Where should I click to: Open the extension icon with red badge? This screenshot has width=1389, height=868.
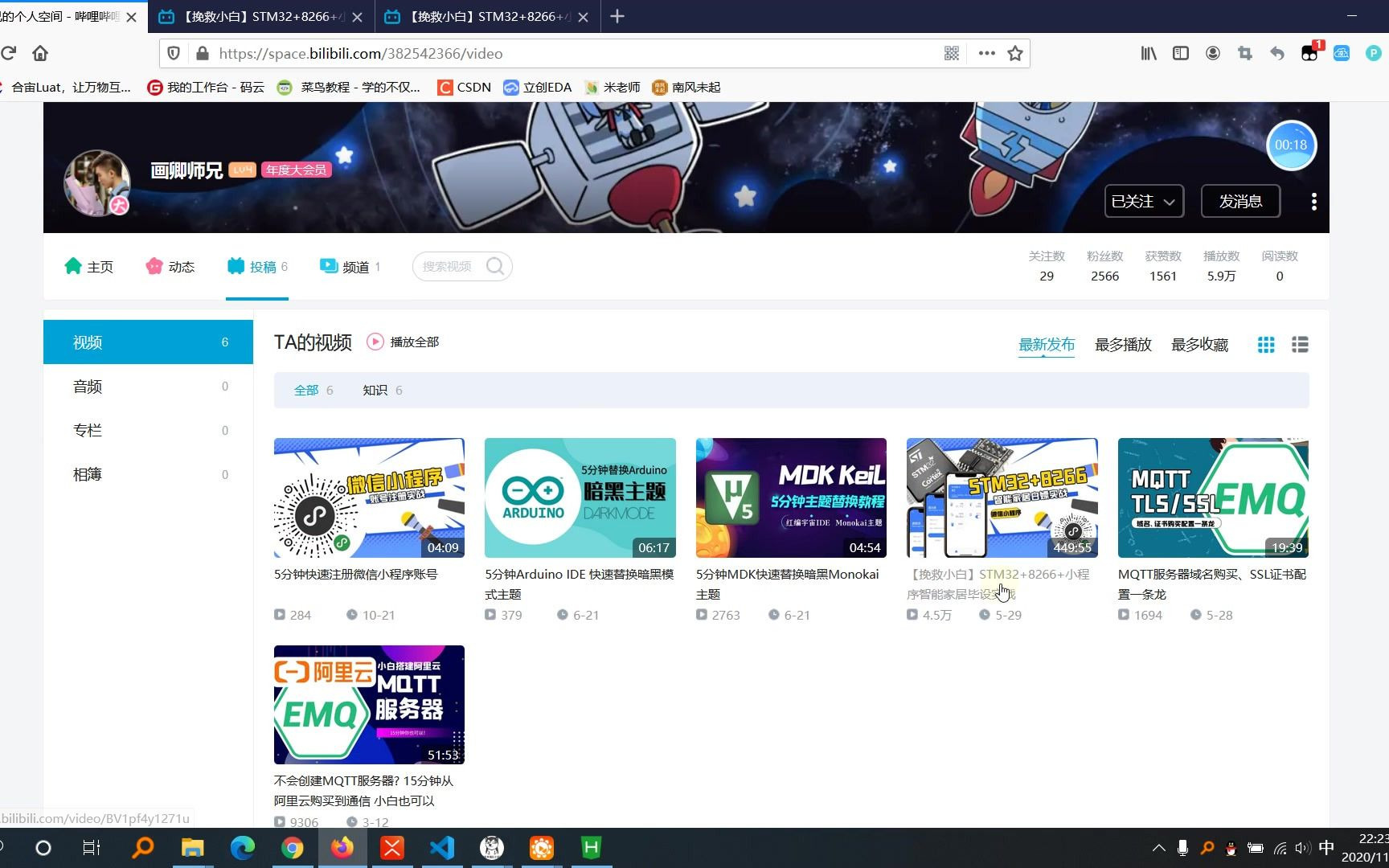pyautogui.click(x=1310, y=52)
